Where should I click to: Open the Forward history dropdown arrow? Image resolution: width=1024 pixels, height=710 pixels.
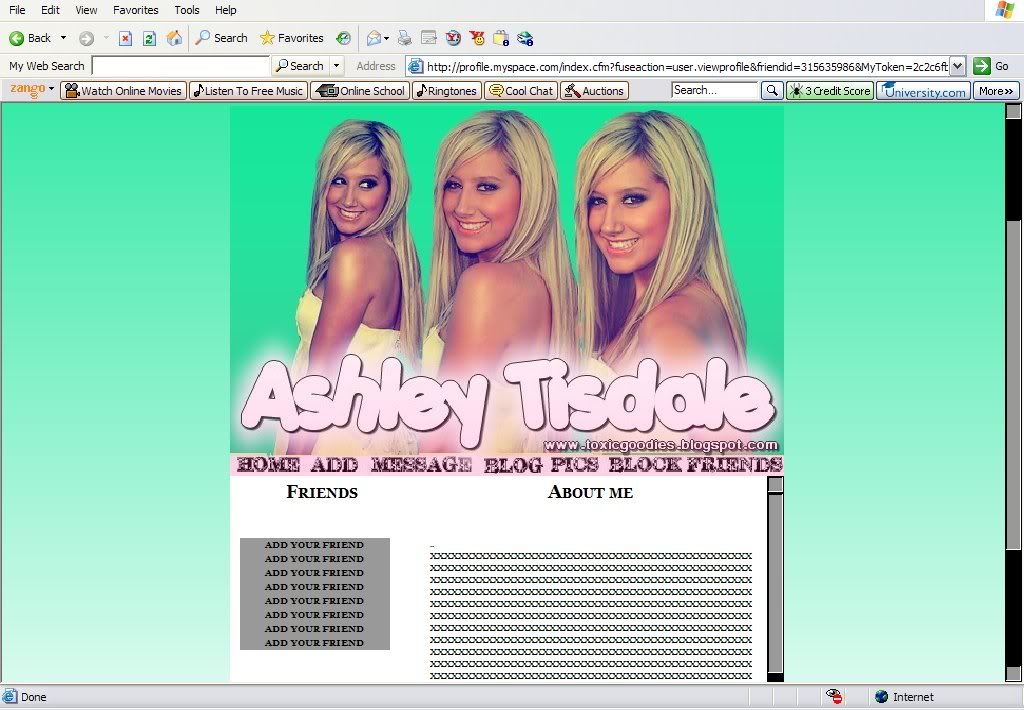click(x=106, y=38)
